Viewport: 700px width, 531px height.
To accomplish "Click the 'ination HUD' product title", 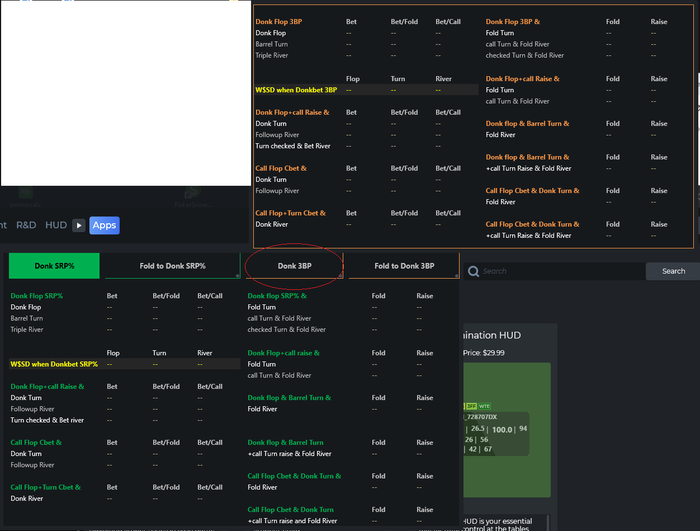I will 492,335.
